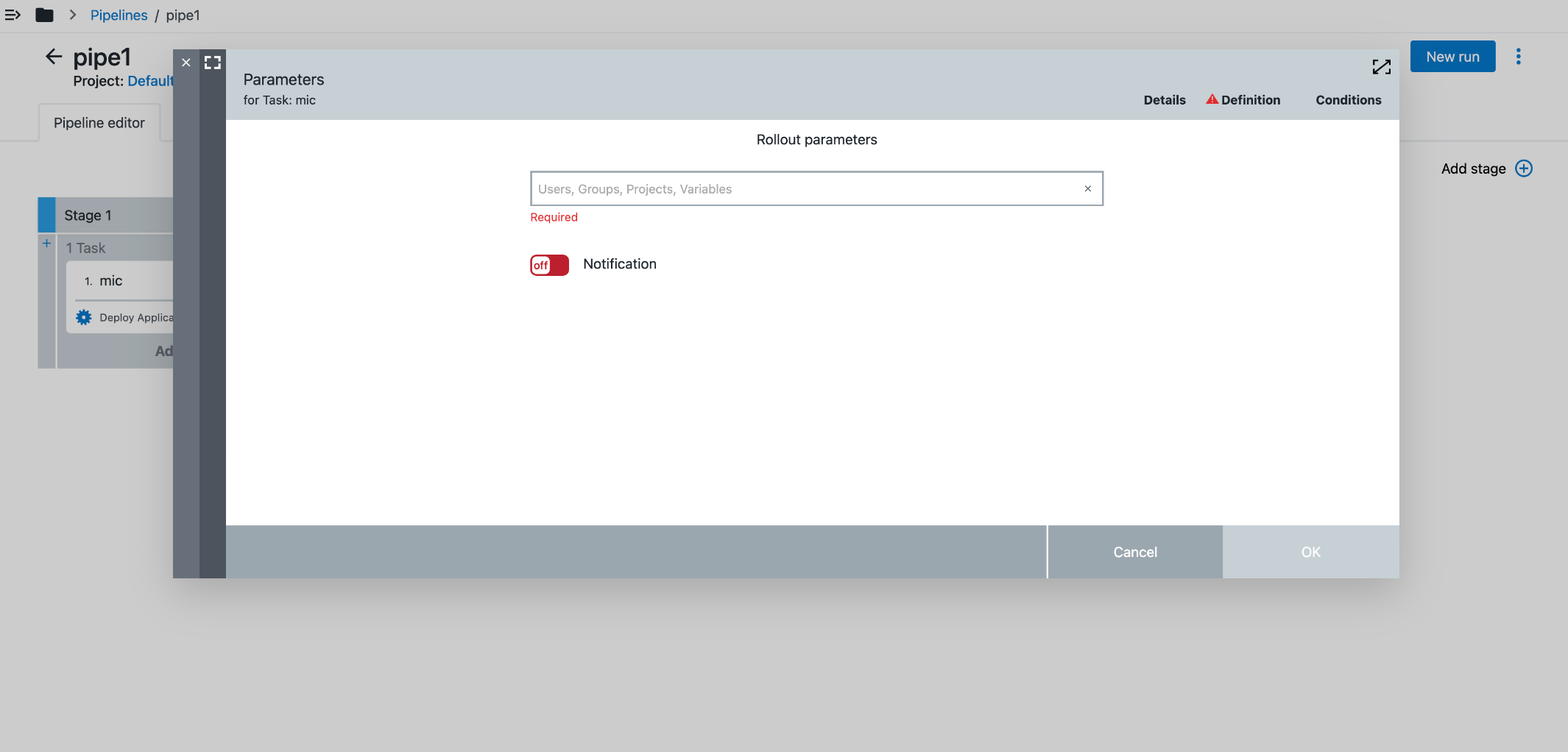Image resolution: width=1568 pixels, height=752 pixels.
Task: Cancel the rollout parameters dialog
Action: click(x=1134, y=552)
